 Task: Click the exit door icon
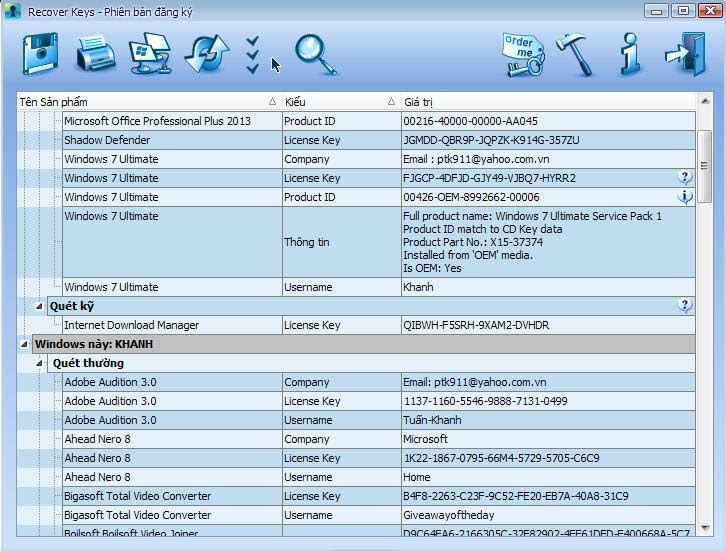click(686, 54)
